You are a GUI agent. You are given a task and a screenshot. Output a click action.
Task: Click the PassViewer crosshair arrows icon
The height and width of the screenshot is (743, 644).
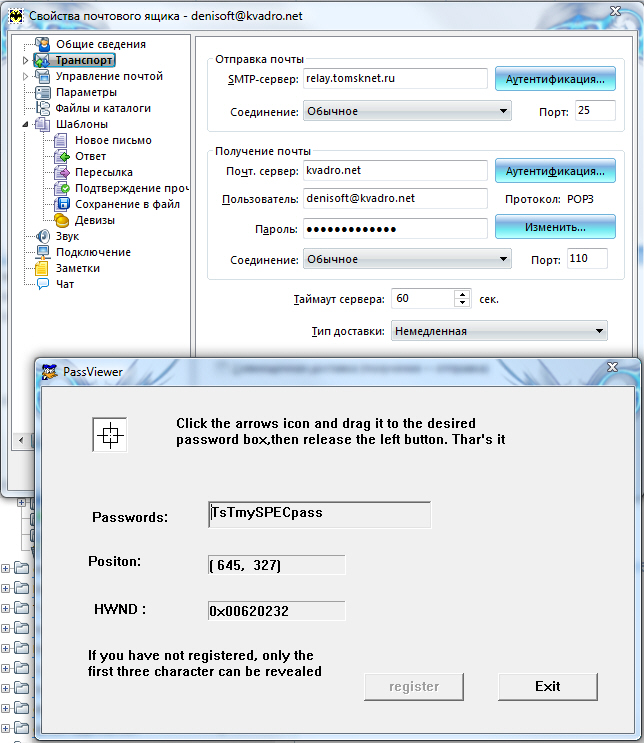point(110,434)
